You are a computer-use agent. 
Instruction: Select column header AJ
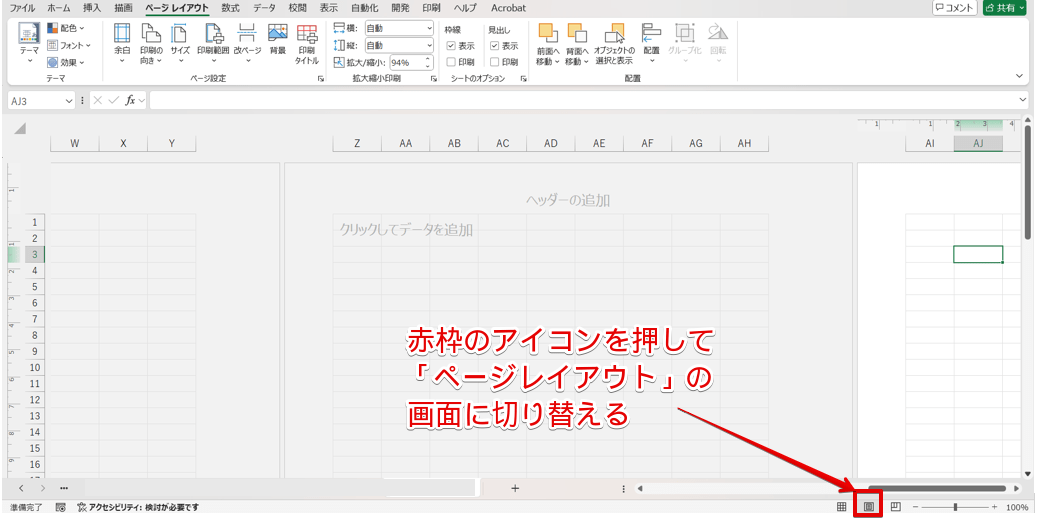point(978,143)
